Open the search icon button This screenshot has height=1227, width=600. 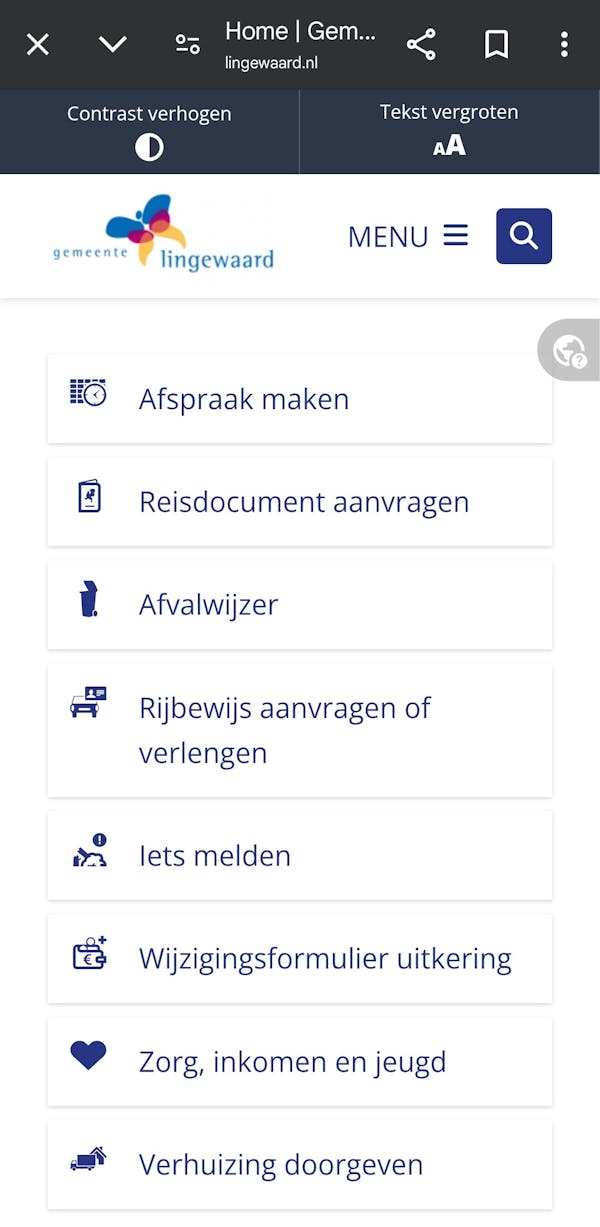click(523, 236)
